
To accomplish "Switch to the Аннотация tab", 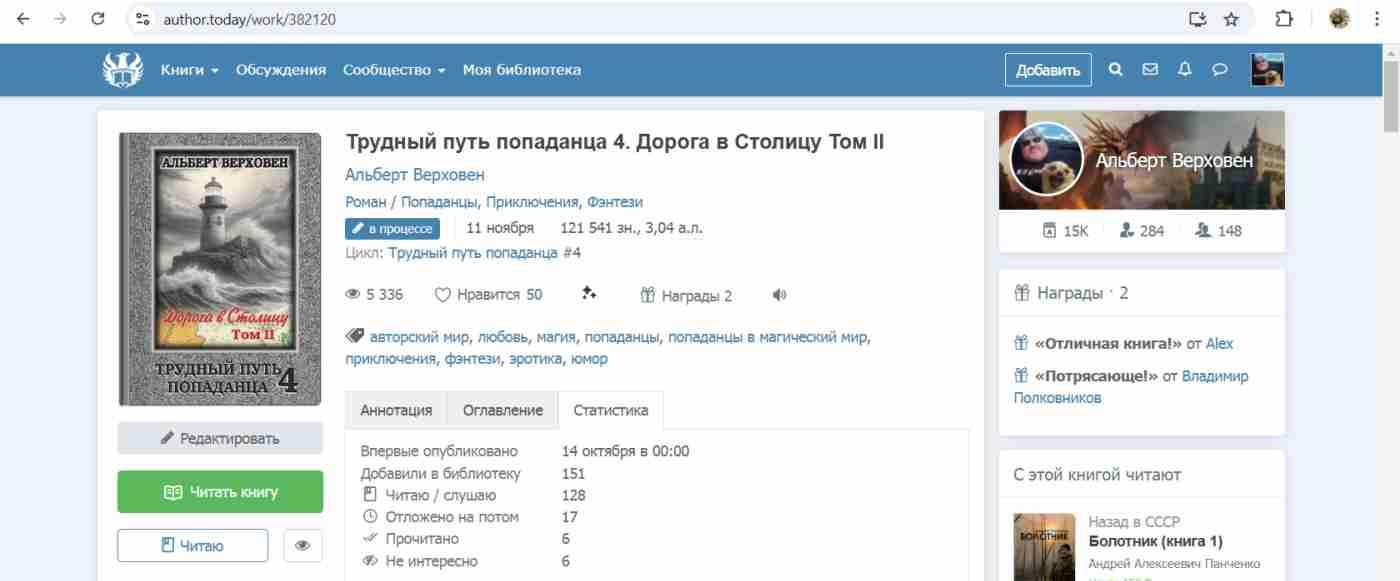I will pos(396,410).
